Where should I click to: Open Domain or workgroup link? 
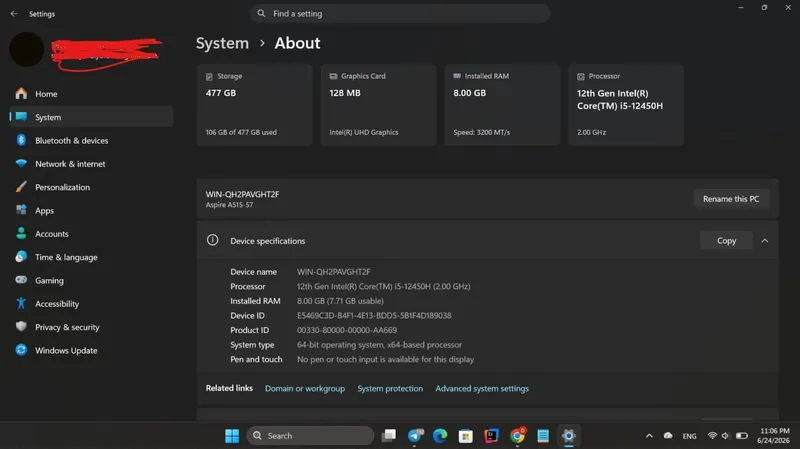click(x=305, y=389)
